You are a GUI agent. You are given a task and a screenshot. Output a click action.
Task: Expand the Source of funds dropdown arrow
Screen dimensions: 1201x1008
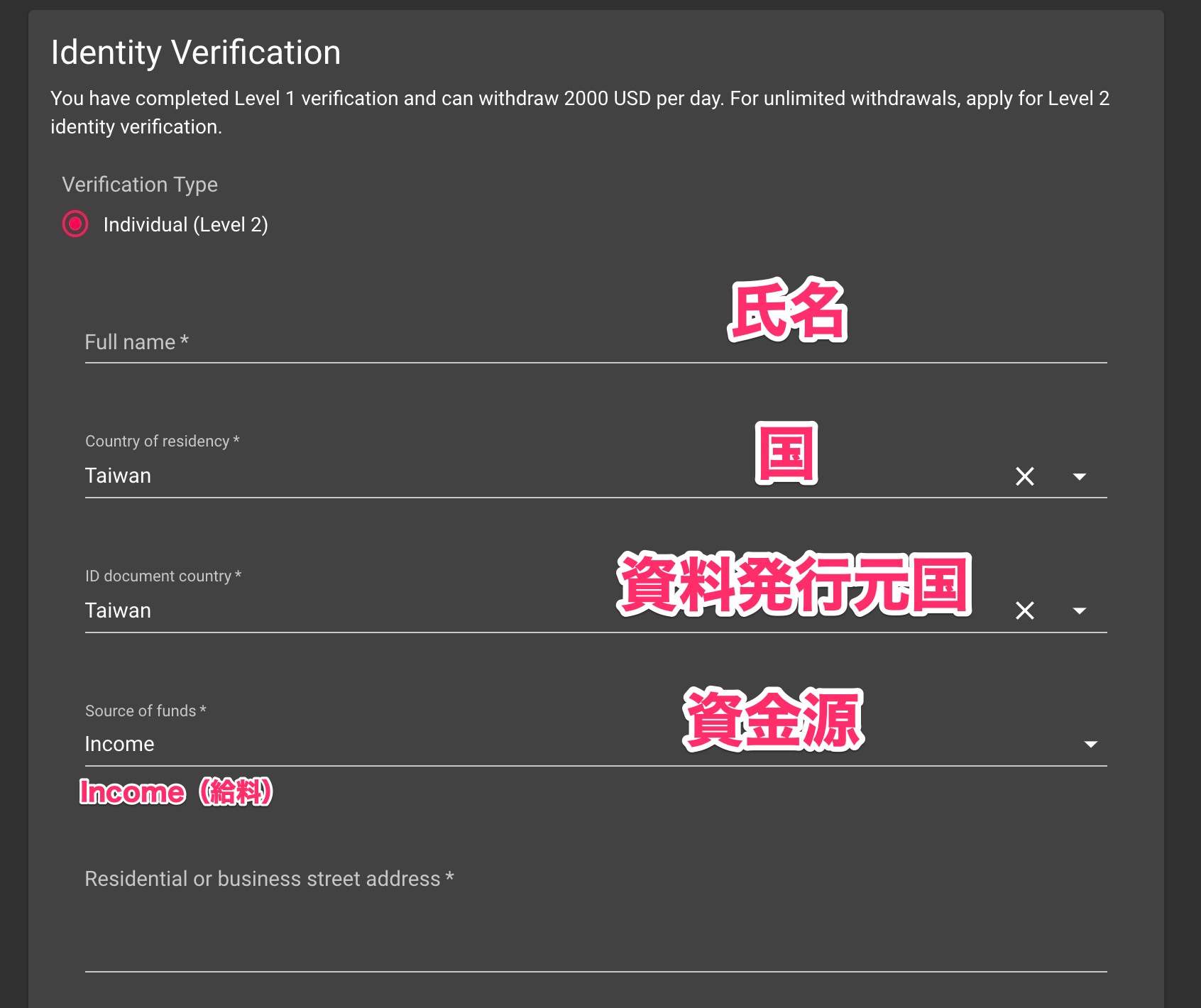click(x=1090, y=744)
